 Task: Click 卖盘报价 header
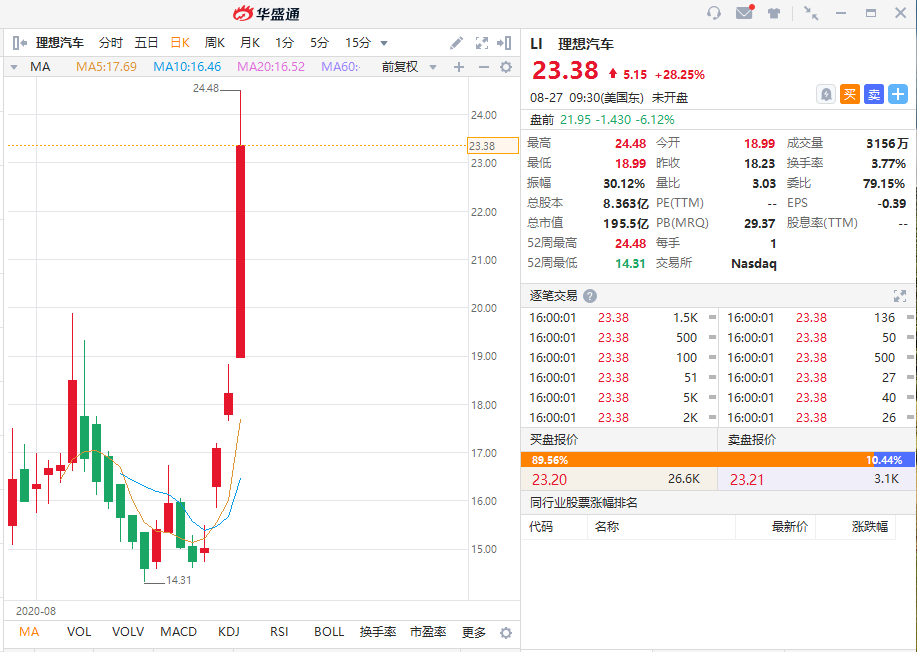(751, 440)
